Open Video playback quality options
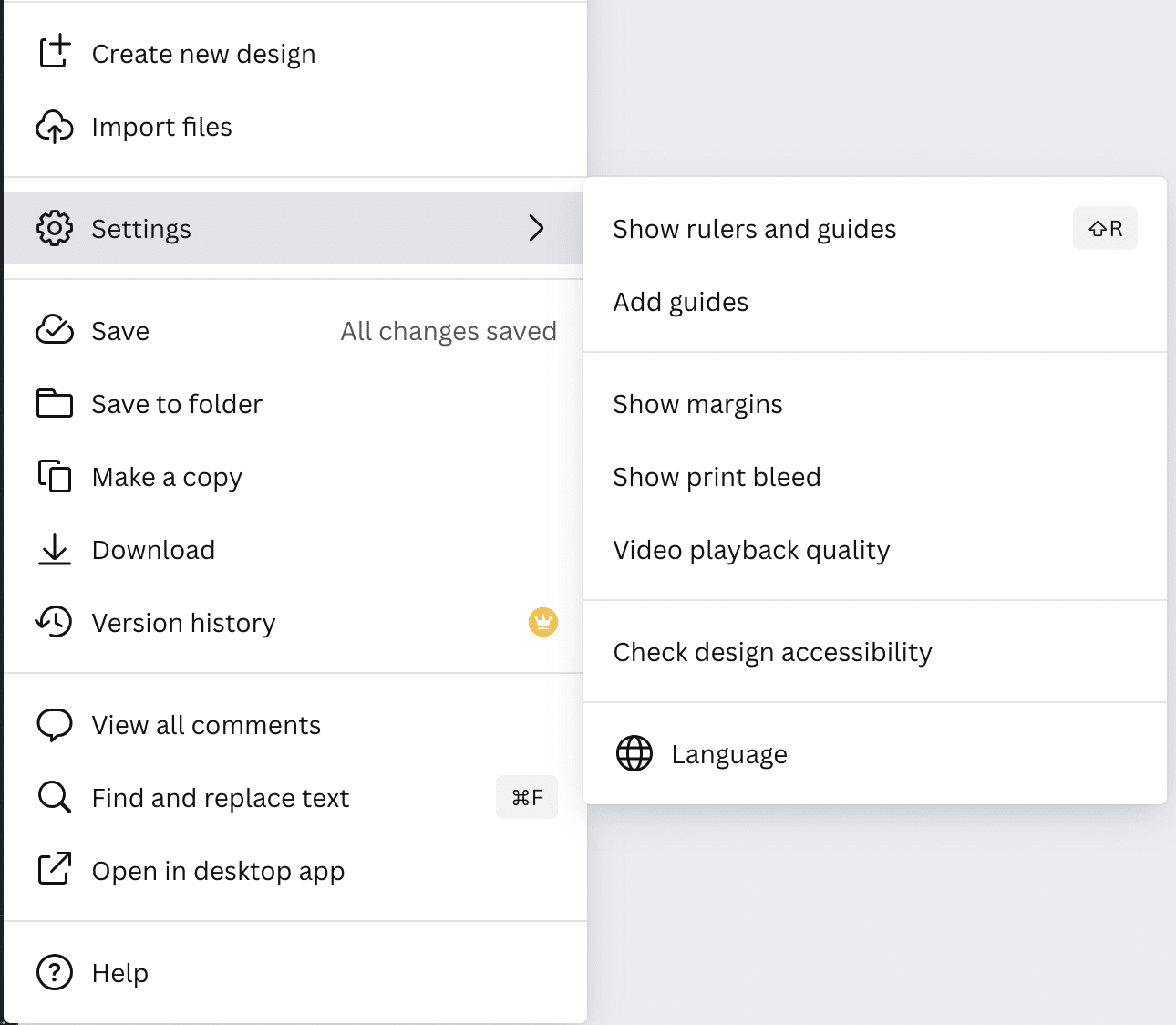This screenshot has width=1176, height=1025. 751,550
